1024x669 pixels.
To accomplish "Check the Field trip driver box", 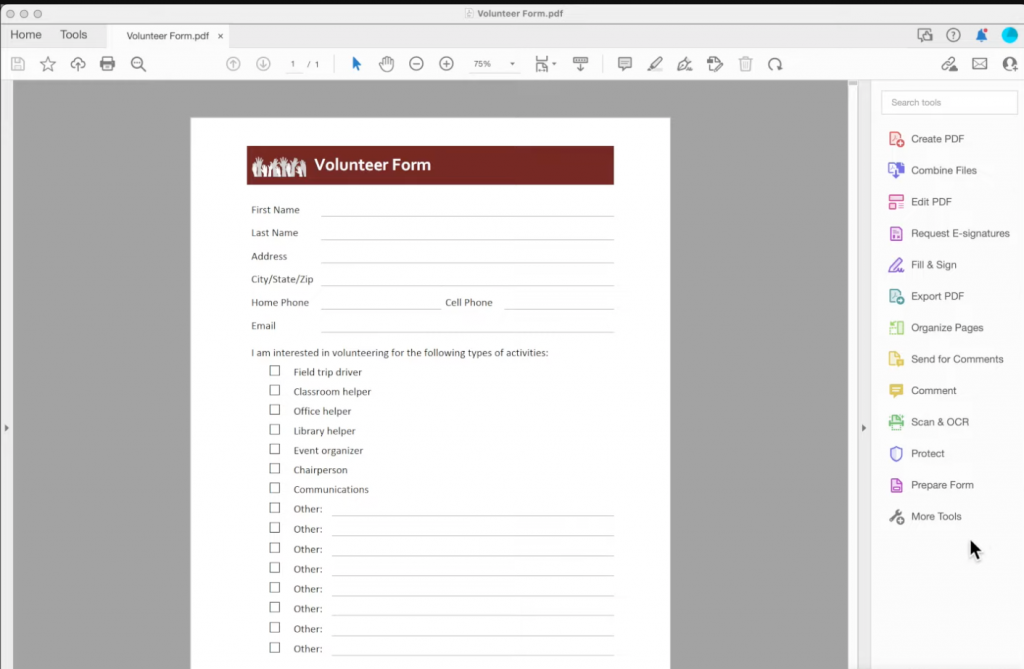I will pos(275,371).
